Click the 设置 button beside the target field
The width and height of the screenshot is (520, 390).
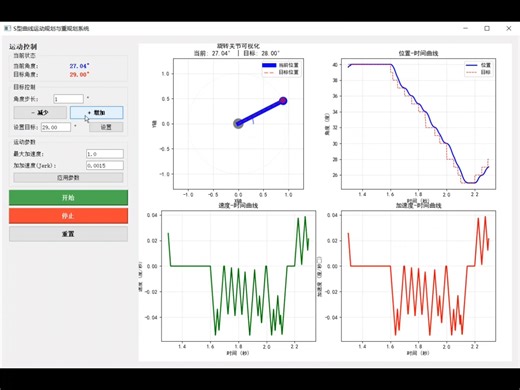coord(106,127)
